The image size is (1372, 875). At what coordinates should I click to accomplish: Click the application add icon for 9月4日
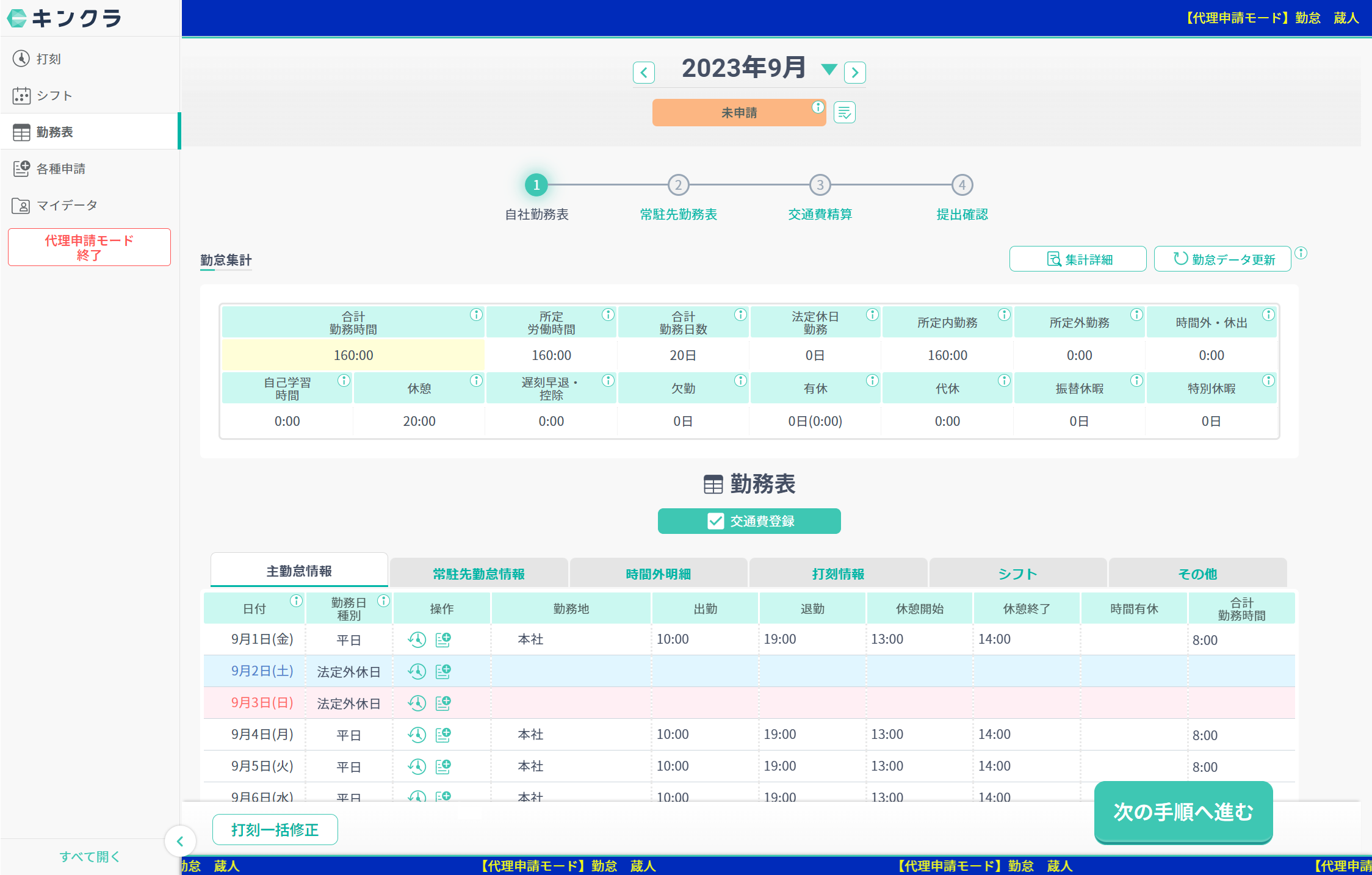(x=443, y=735)
